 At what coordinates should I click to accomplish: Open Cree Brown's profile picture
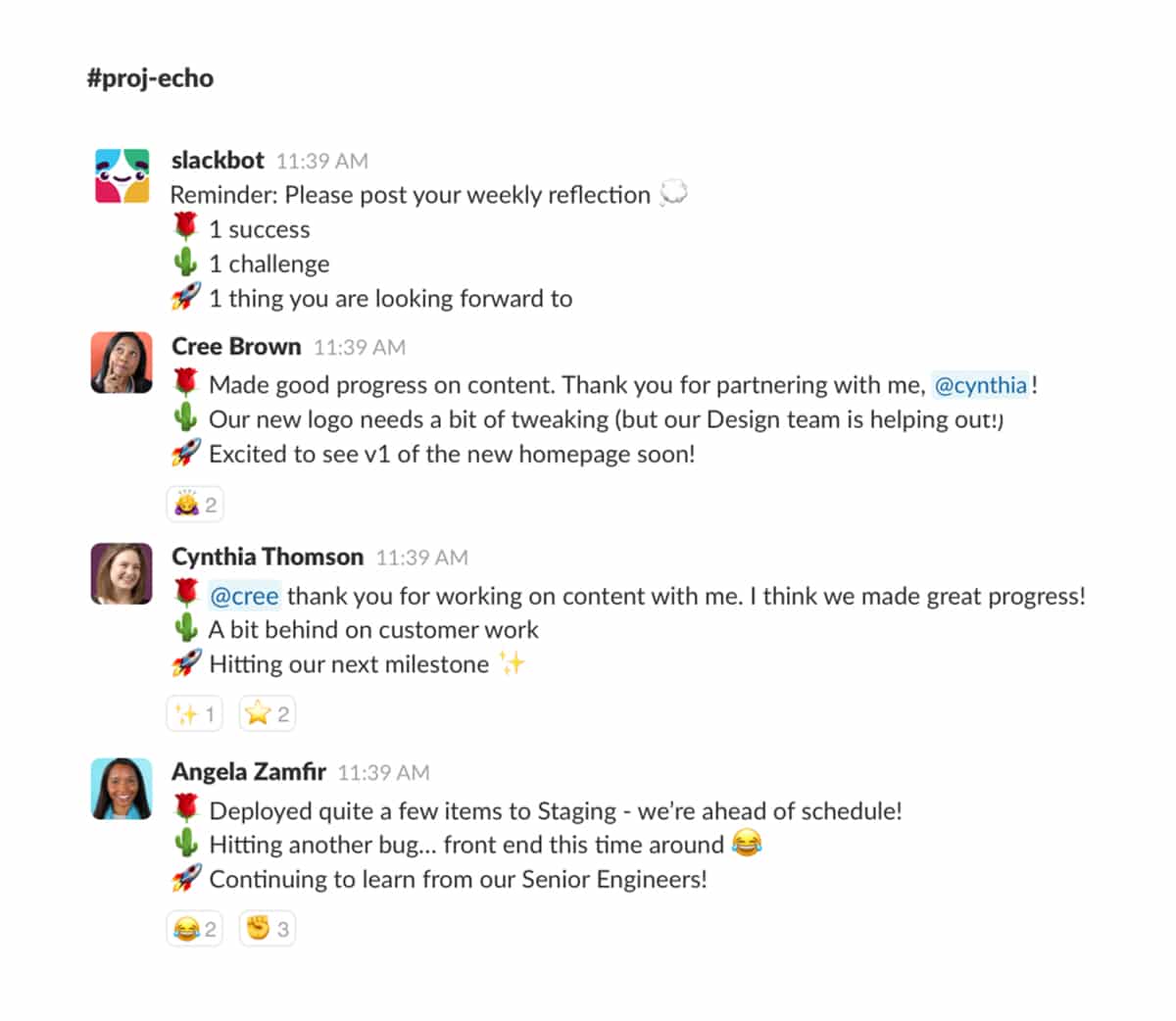(122, 363)
